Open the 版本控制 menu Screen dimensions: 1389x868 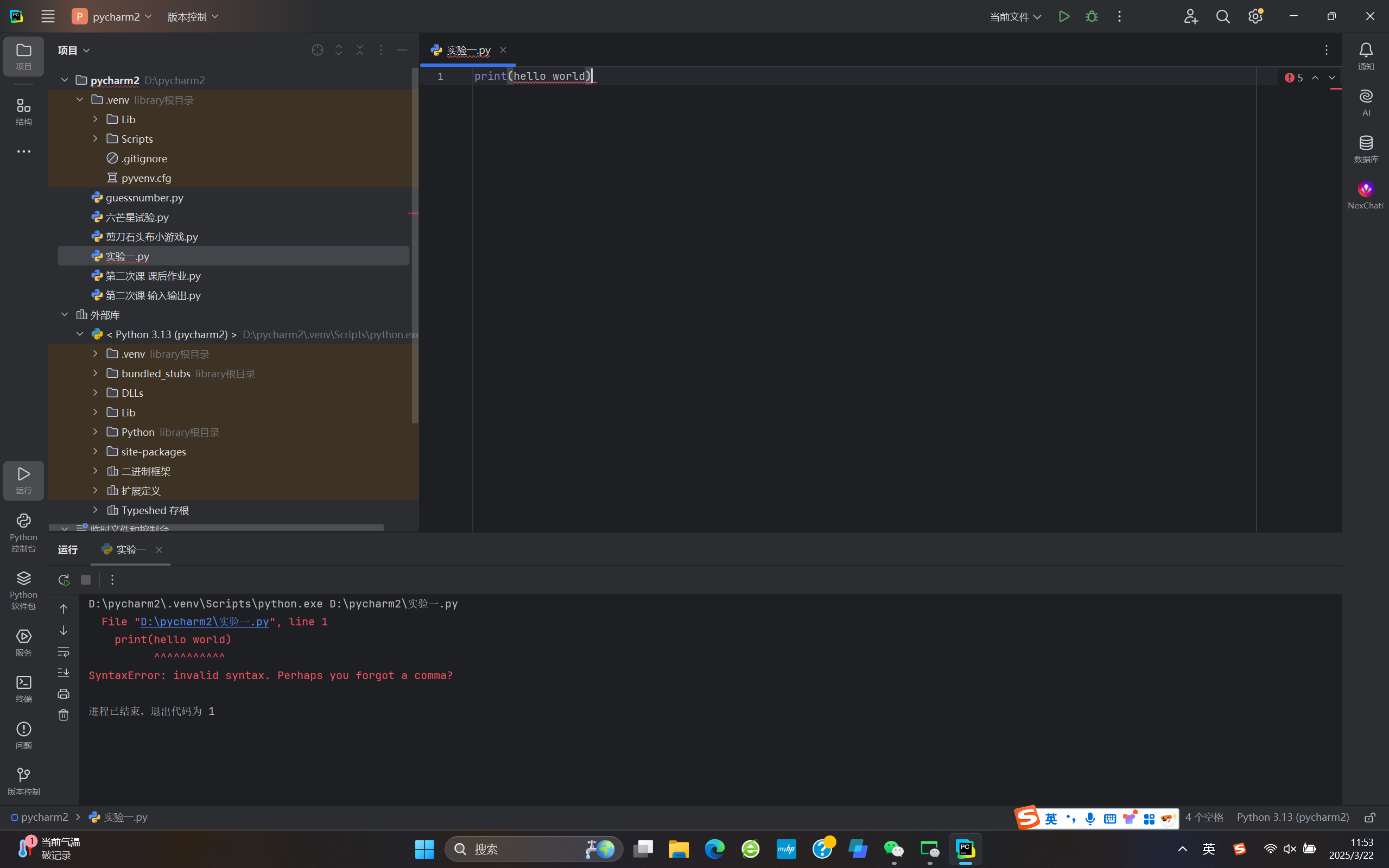coord(192,17)
